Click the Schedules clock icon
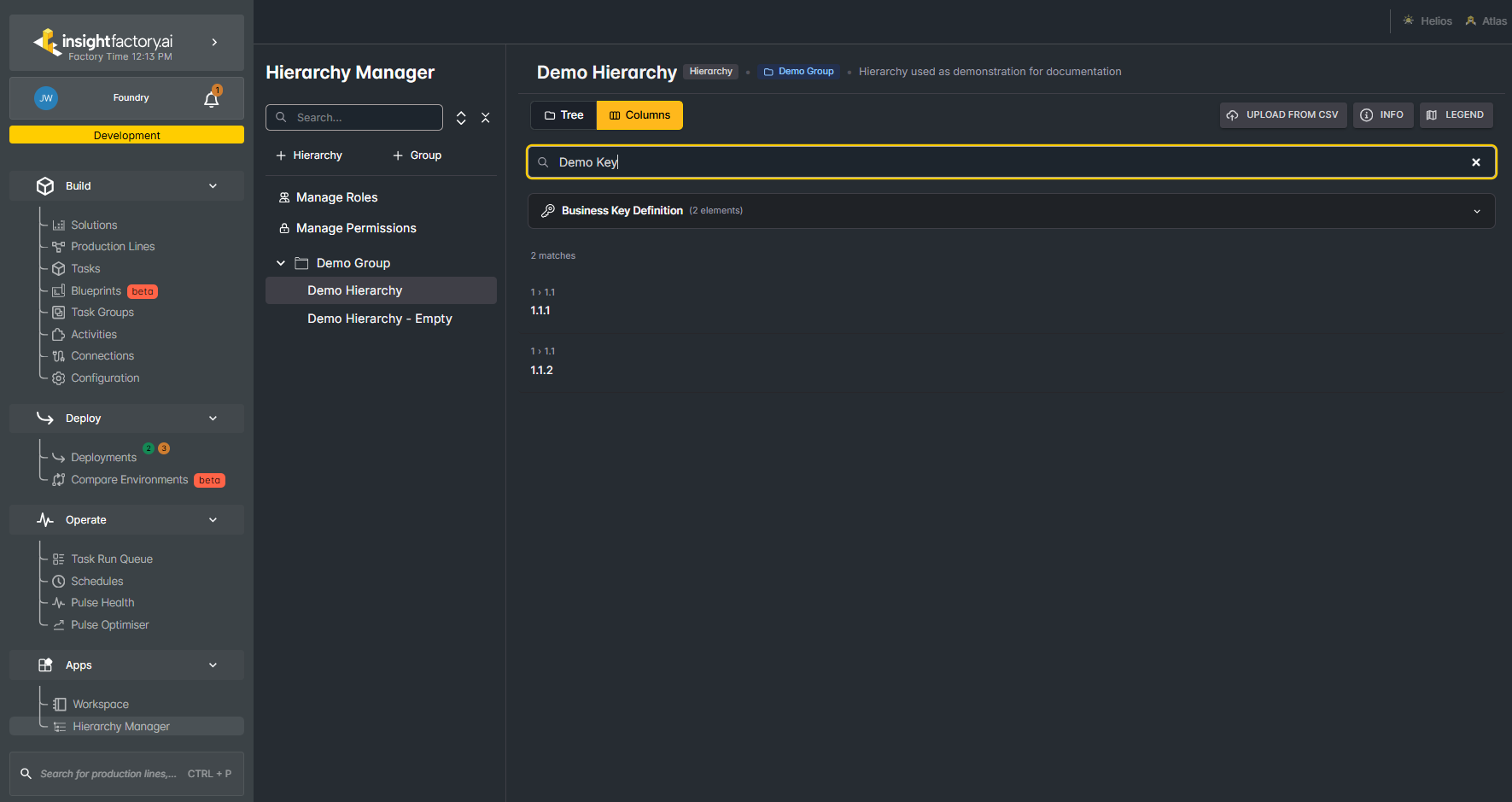Screen dimensions: 1512x802 click(59, 582)
